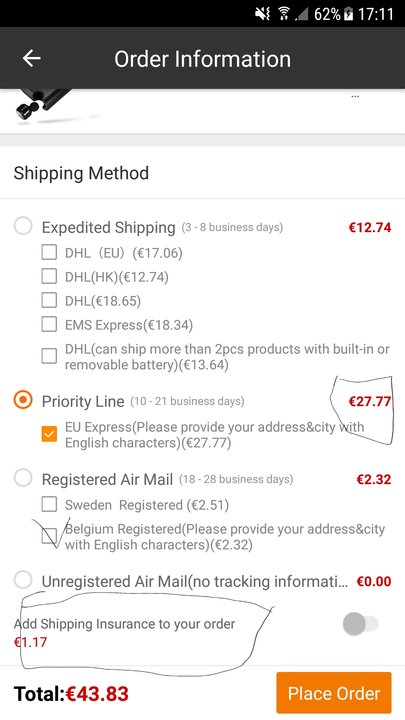
Task: Check the Belgium Registered checkbox
Action: [49, 536]
